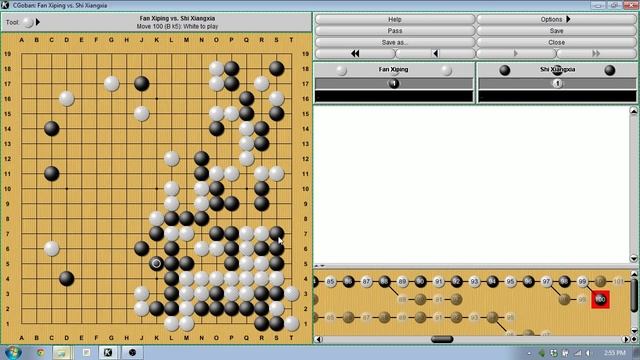Screen dimensions: 640x360
Task: Expand the Tool dropdown arrow
Action: (38, 22)
